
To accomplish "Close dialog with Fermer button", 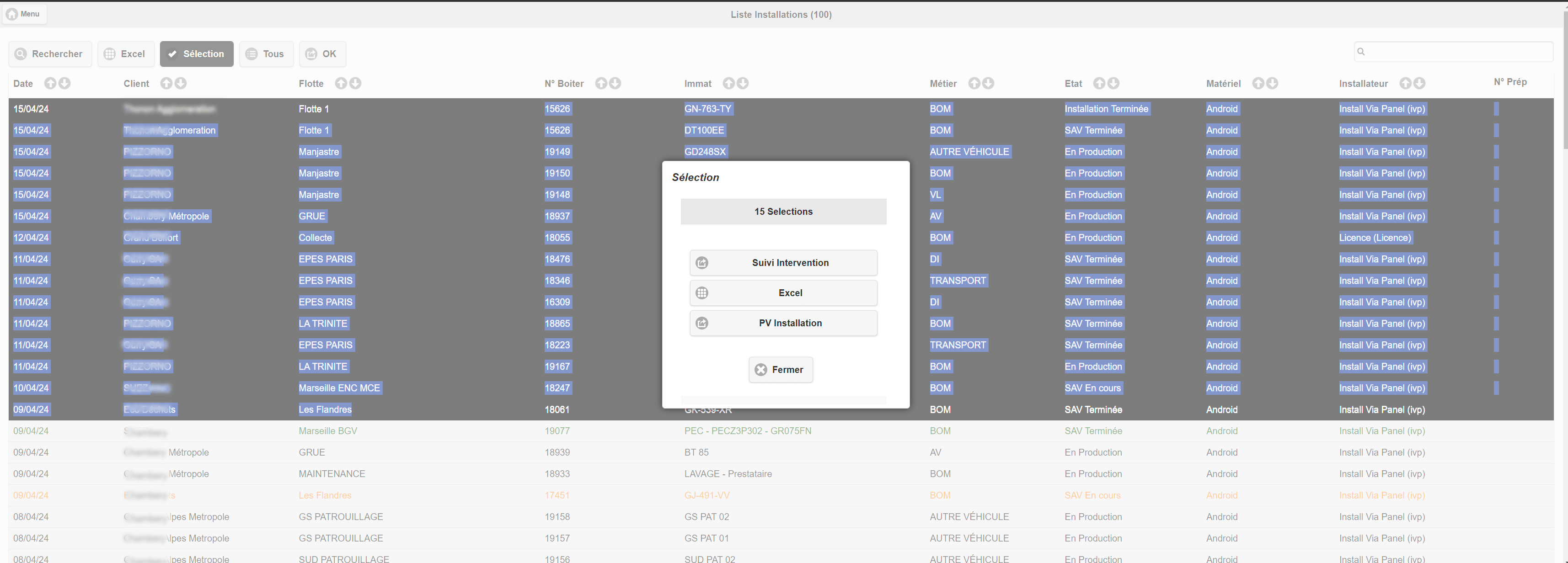I will (x=781, y=370).
